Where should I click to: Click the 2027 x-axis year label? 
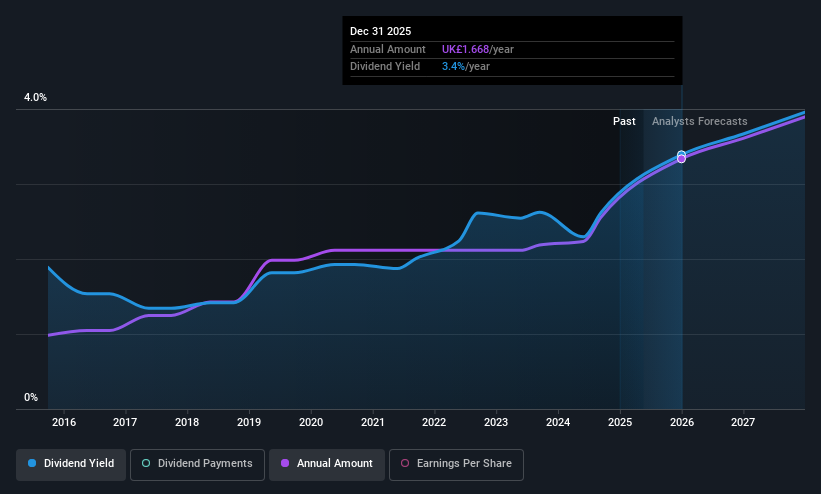coord(743,422)
